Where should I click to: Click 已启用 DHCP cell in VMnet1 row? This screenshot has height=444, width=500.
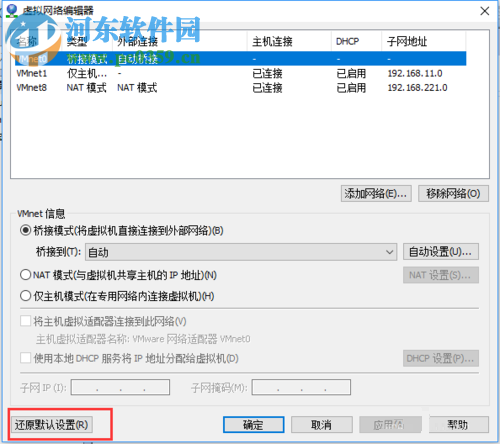[x=351, y=73]
